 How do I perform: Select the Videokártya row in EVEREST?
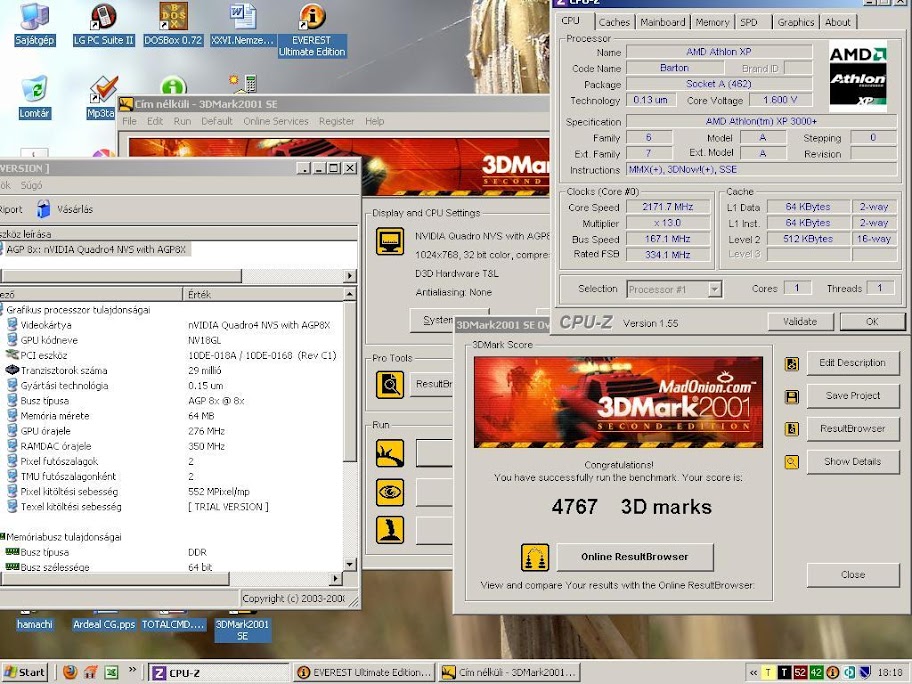coord(172,325)
